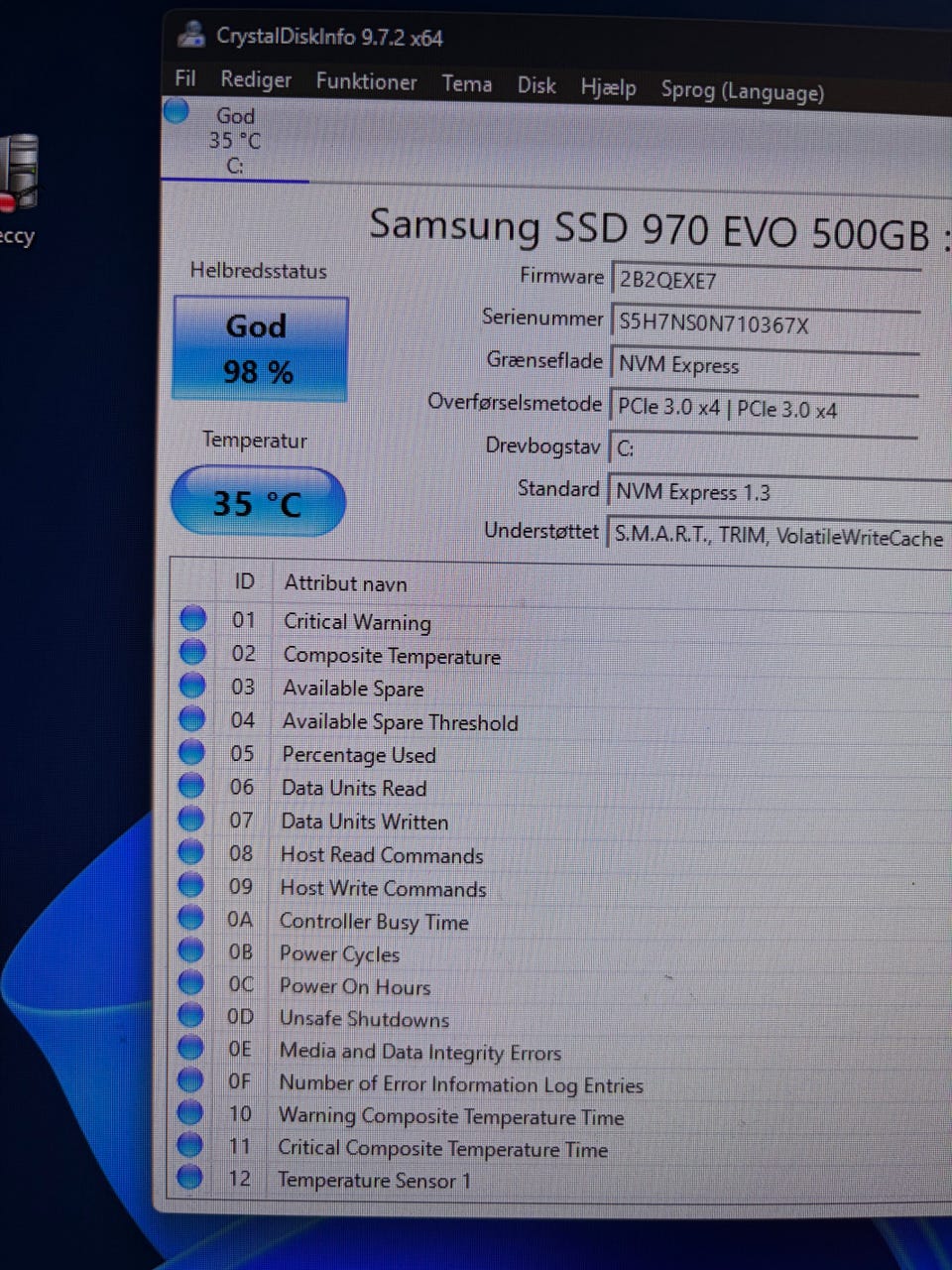Select the C: drive tab showing God 35 °C
The width and height of the screenshot is (952, 1270).
coord(235,141)
